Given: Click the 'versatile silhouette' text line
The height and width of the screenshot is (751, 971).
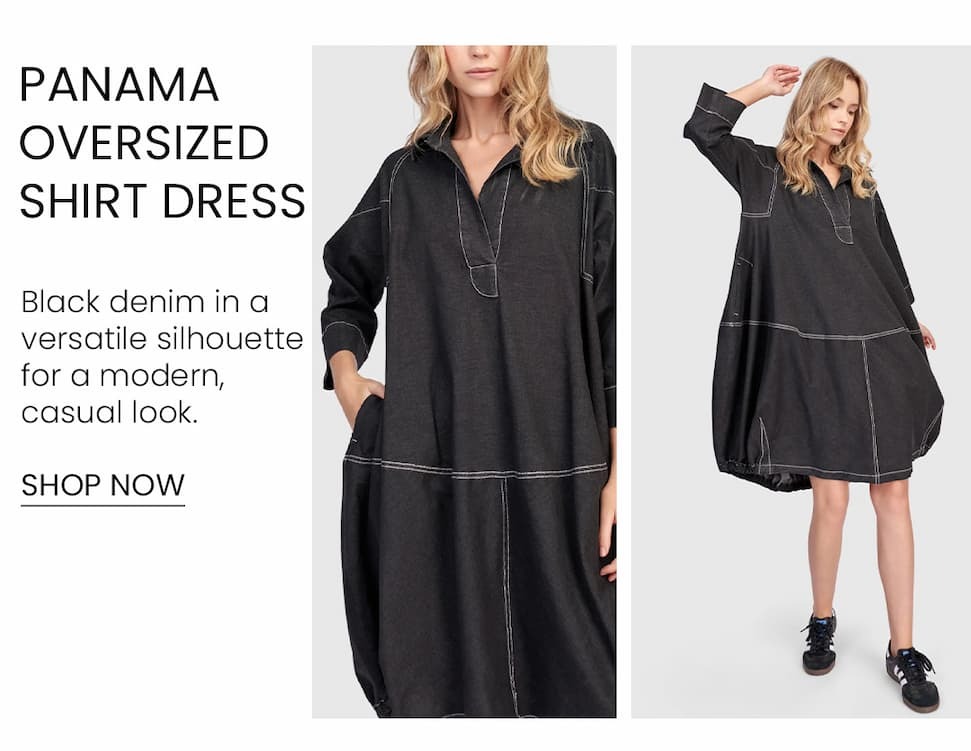Looking at the screenshot, I should coord(162,339).
